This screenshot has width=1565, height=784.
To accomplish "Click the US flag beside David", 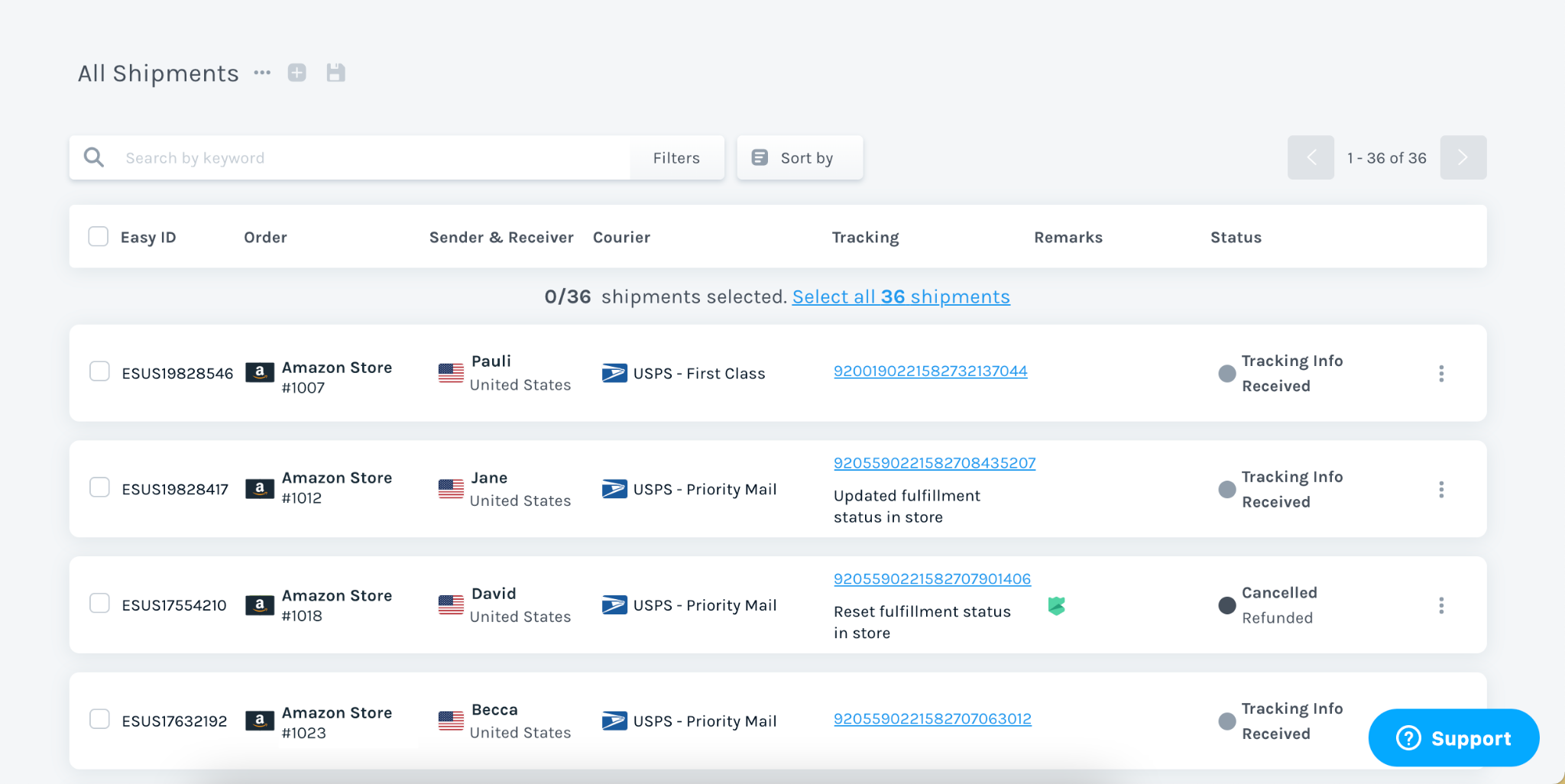I will pyautogui.click(x=451, y=605).
